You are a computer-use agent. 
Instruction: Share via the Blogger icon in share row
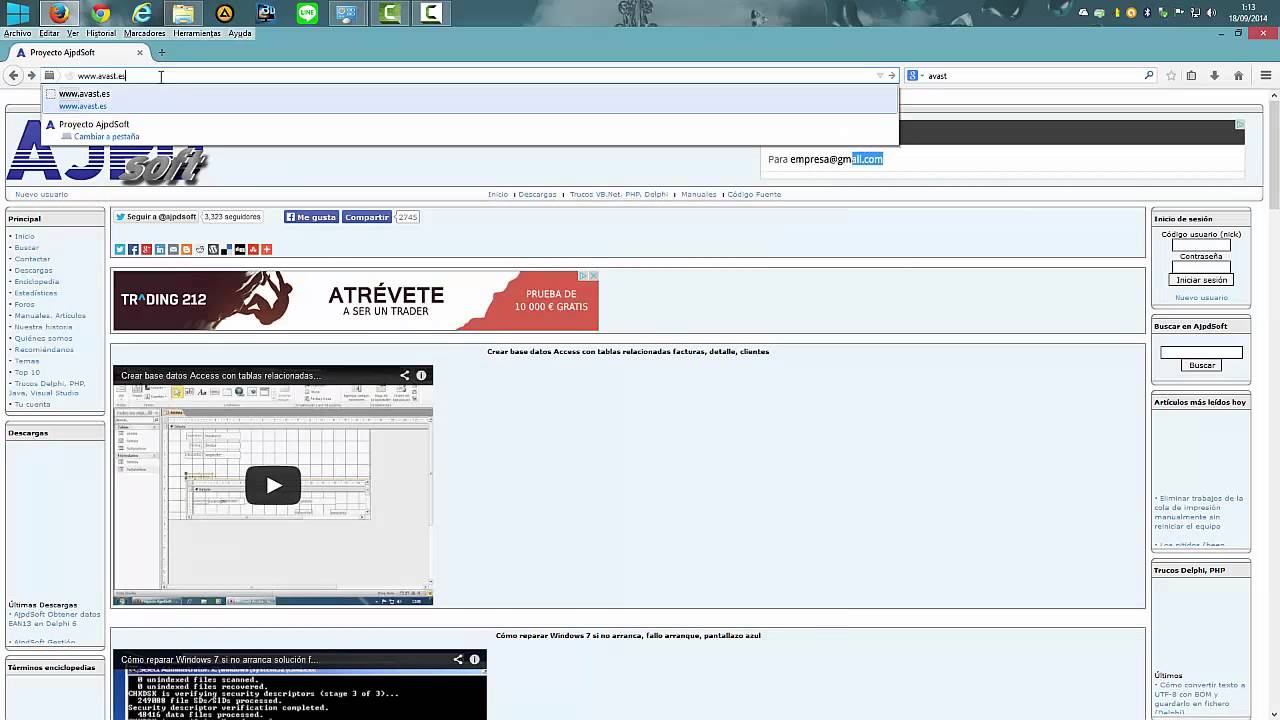click(186, 249)
